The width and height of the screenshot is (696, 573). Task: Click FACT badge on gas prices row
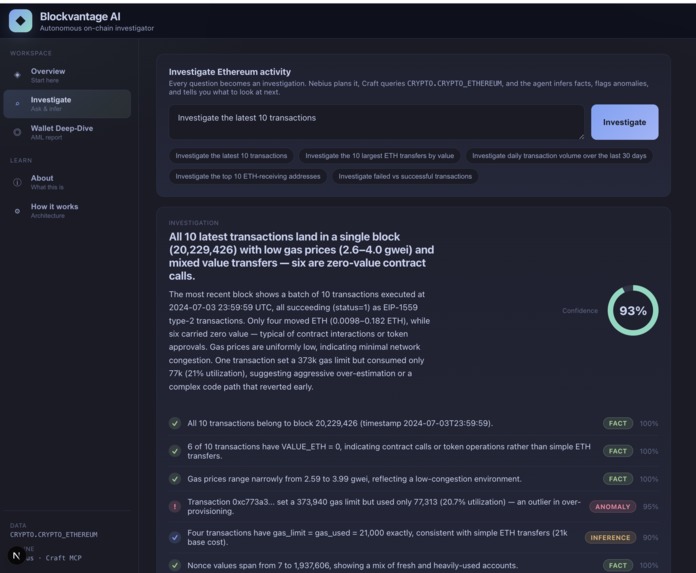(x=617, y=479)
